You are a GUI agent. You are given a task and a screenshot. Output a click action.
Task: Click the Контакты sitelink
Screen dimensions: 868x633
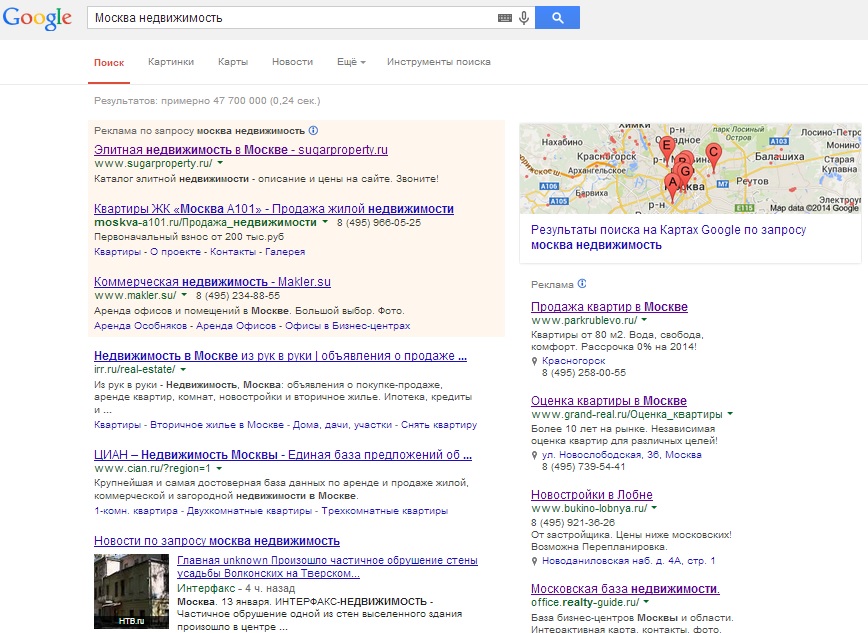[232, 252]
